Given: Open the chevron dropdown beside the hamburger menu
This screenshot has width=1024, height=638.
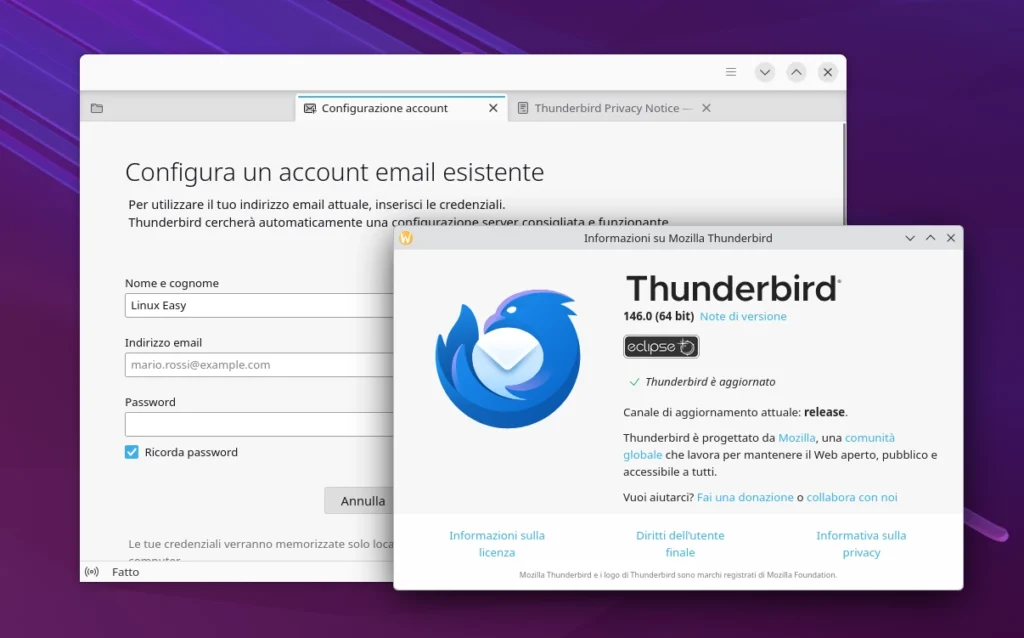Looking at the screenshot, I should 764,72.
